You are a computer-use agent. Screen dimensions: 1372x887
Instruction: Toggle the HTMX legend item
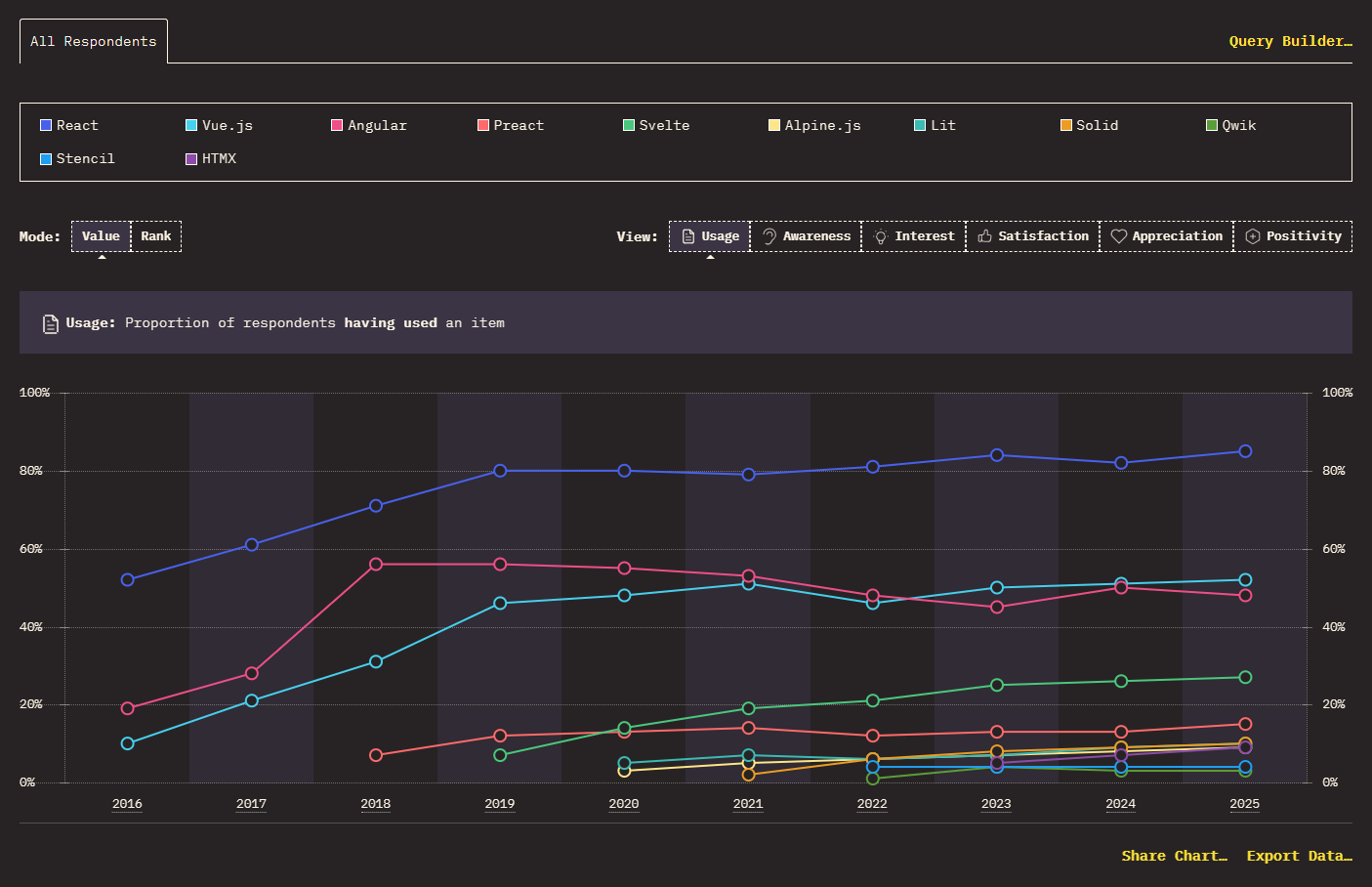(211, 158)
